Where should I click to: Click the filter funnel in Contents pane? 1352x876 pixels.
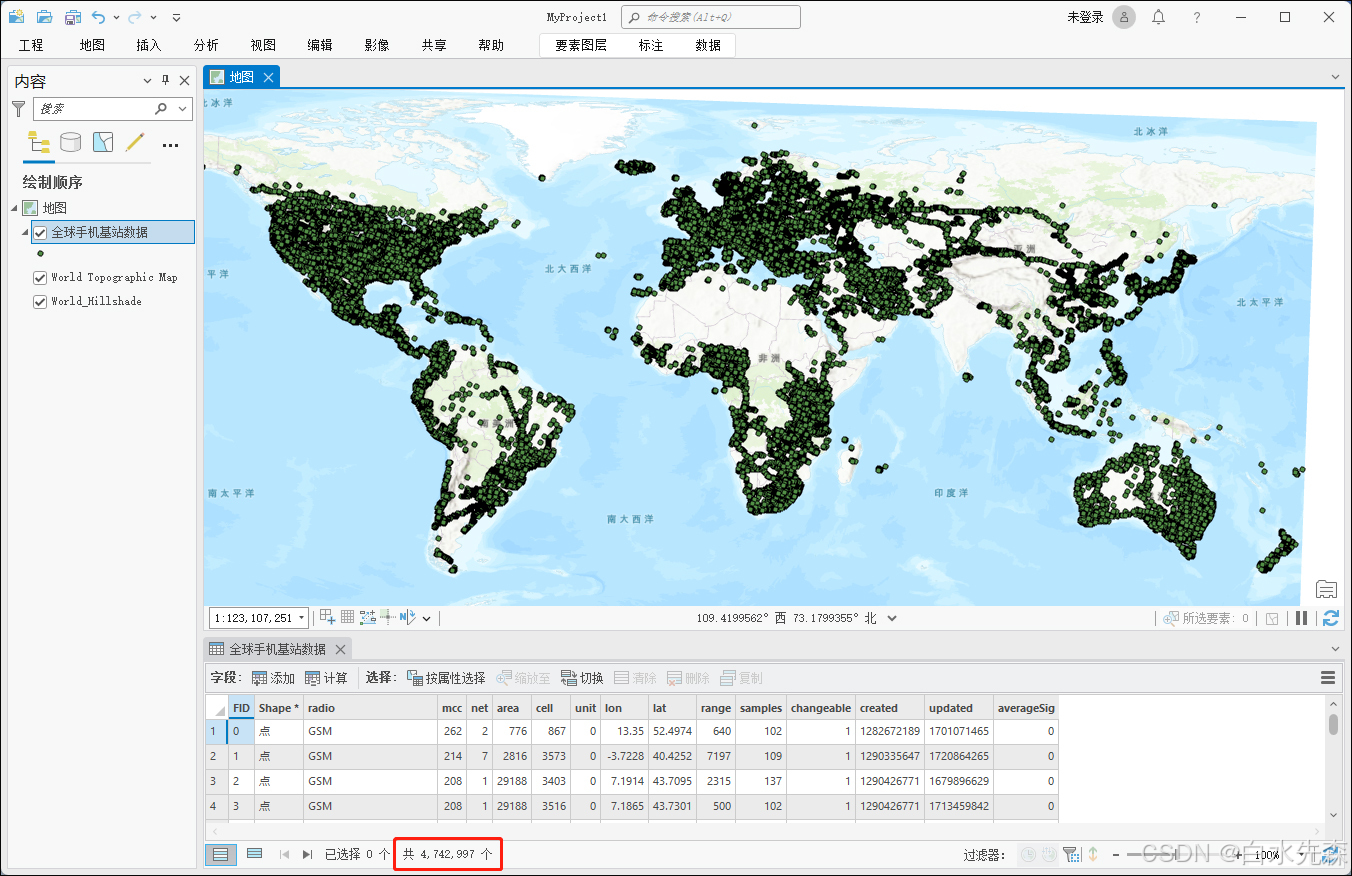point(19,108)
